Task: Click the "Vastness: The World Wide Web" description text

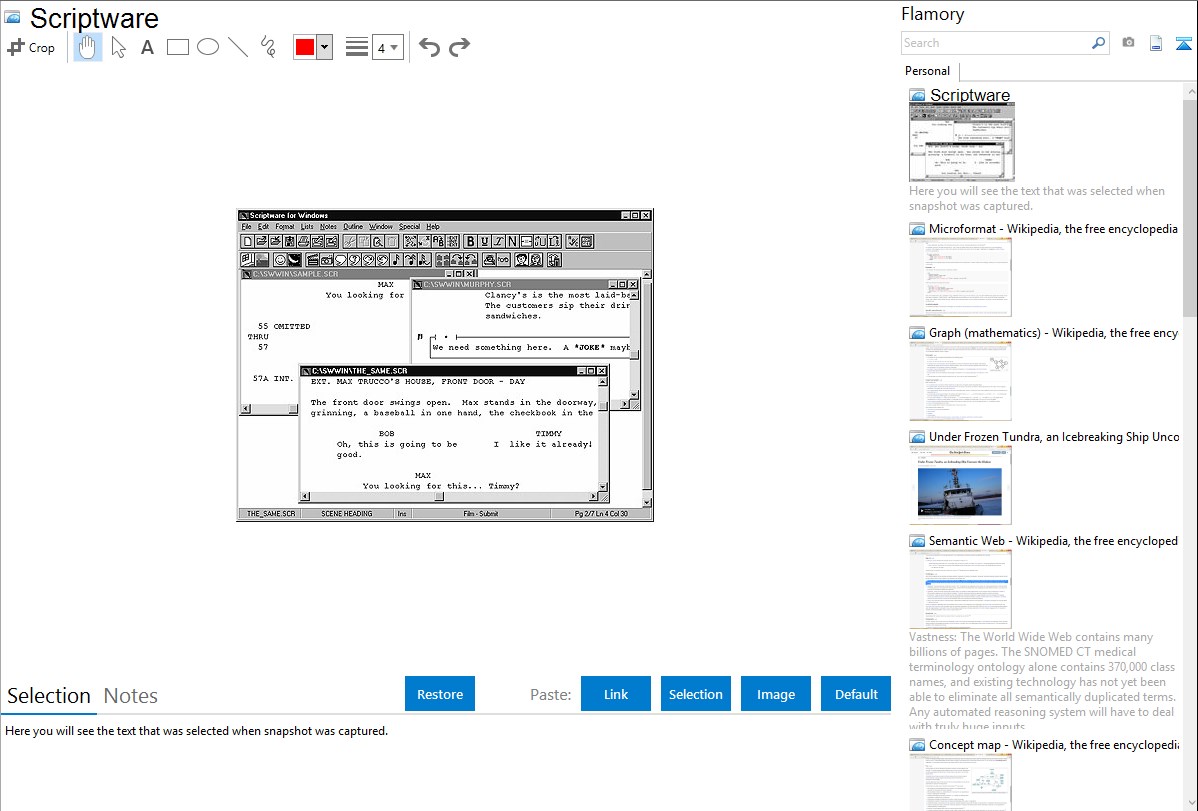Action: (x=1042, y=681)
